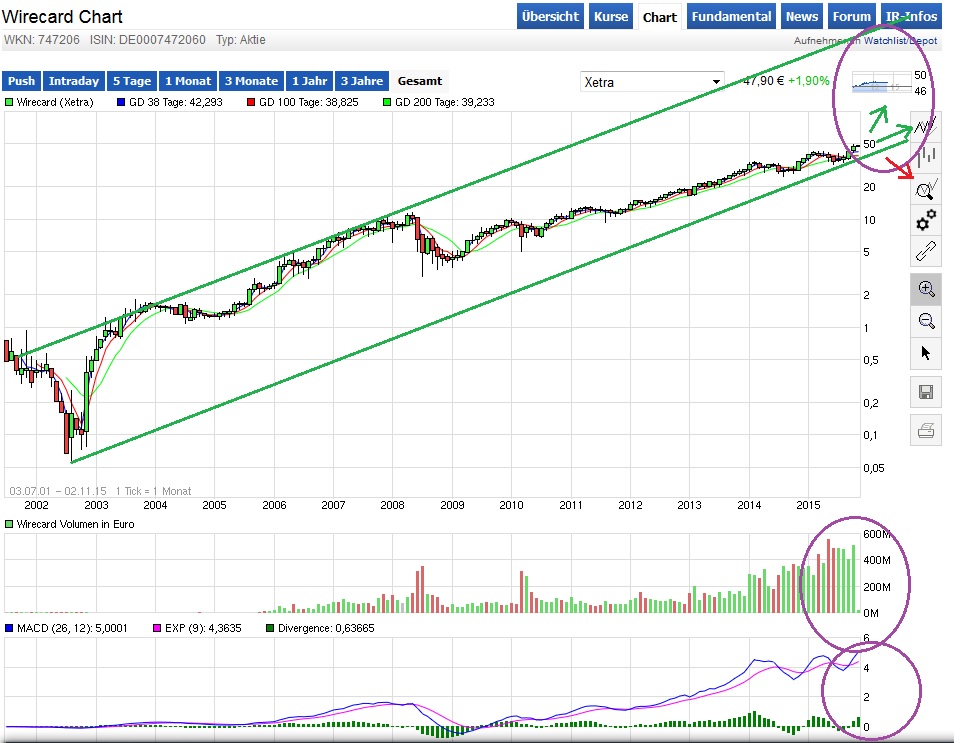Click the EXP (9) magenta swatch
Viewport: 960px width, 743px height.
[157, 629]
